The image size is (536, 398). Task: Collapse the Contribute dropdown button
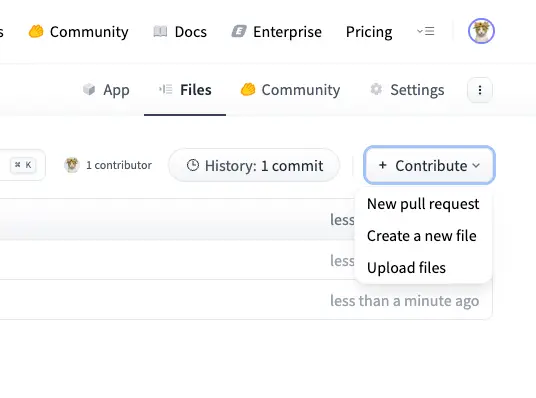430,165
